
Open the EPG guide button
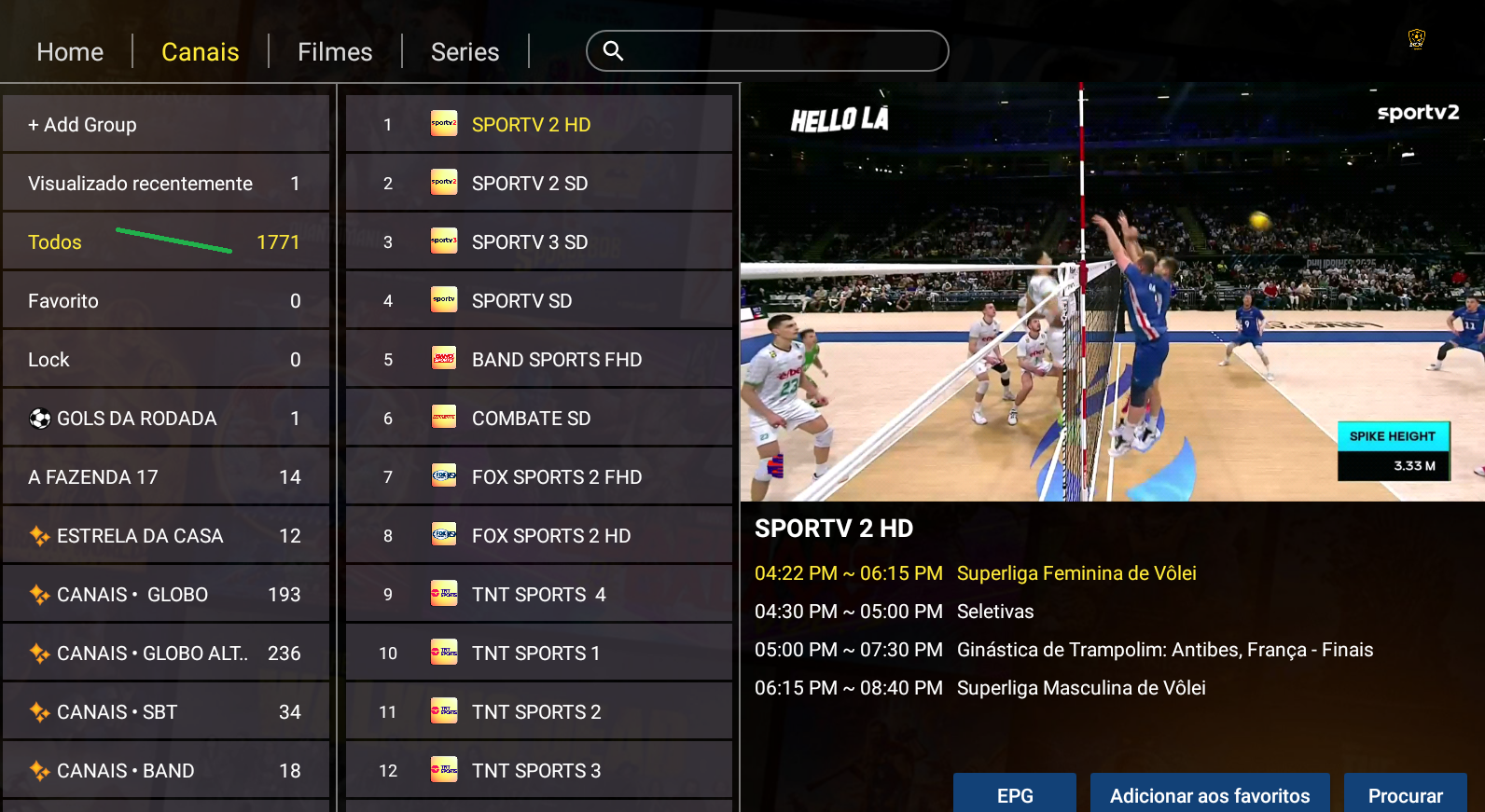(x=1014, y=794)
